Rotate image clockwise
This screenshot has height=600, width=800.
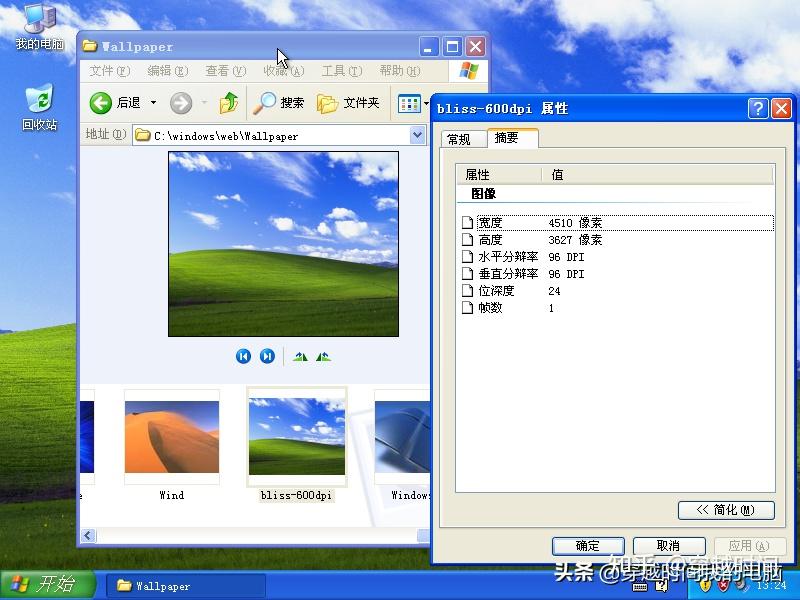pos(300,357)
